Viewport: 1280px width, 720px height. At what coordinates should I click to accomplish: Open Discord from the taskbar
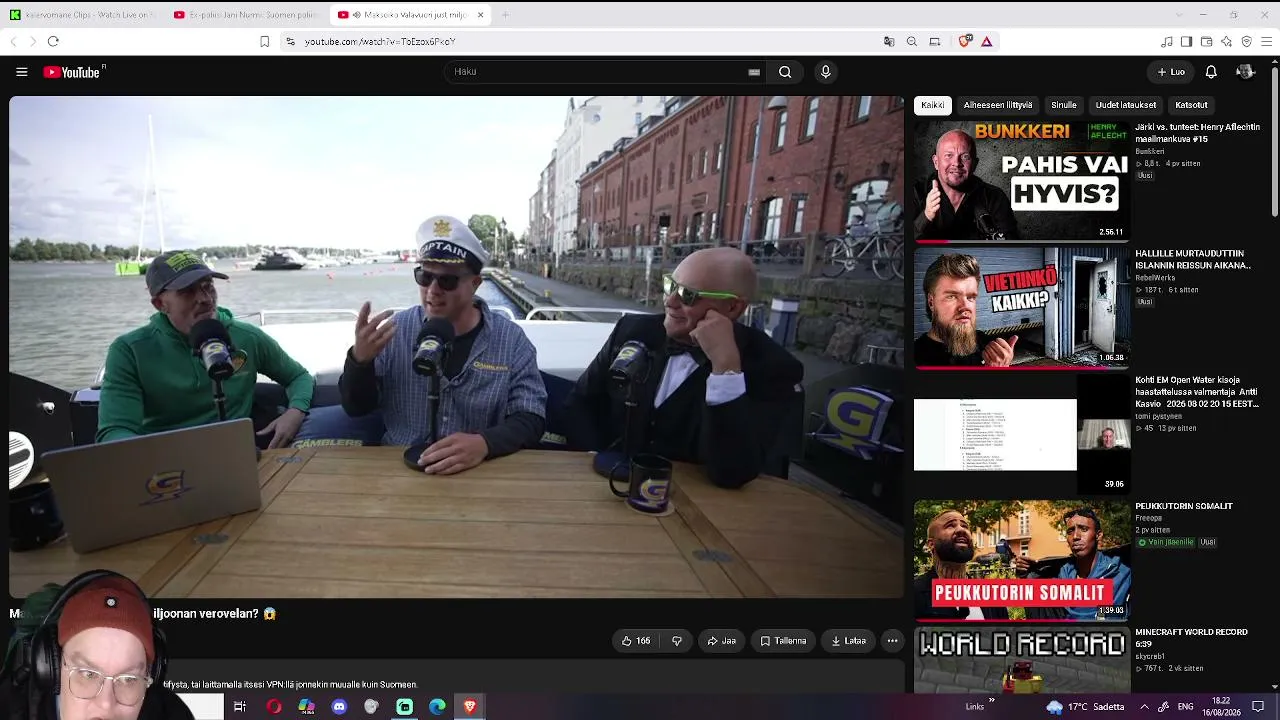coord(339,707)
